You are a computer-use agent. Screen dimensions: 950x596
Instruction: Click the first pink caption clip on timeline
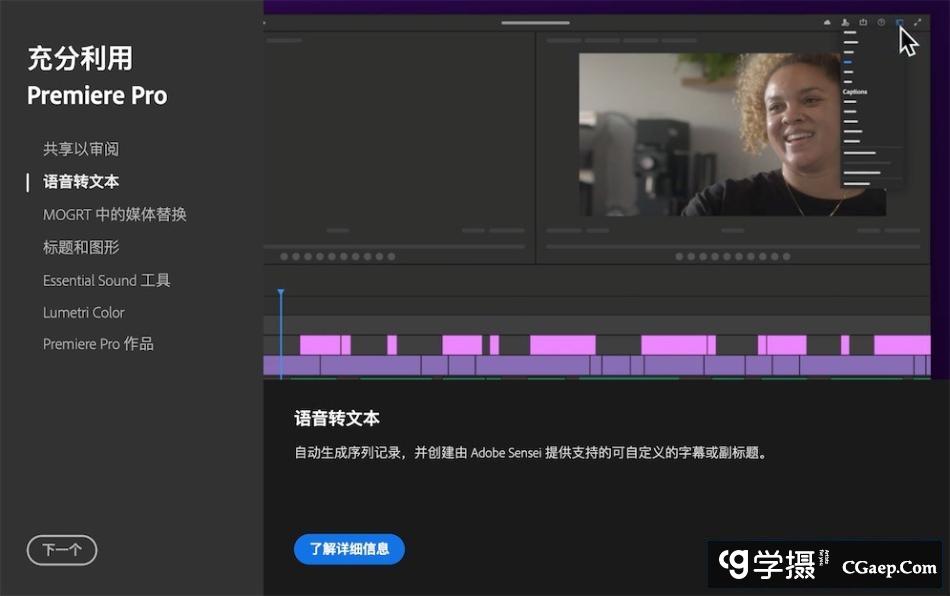tap(320, 345)
